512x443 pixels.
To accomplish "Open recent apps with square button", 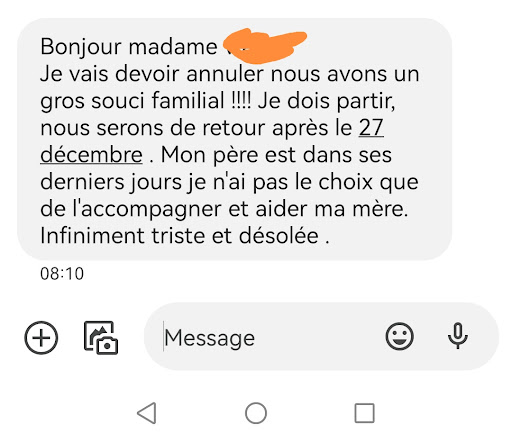I will [x=364, y=413].
